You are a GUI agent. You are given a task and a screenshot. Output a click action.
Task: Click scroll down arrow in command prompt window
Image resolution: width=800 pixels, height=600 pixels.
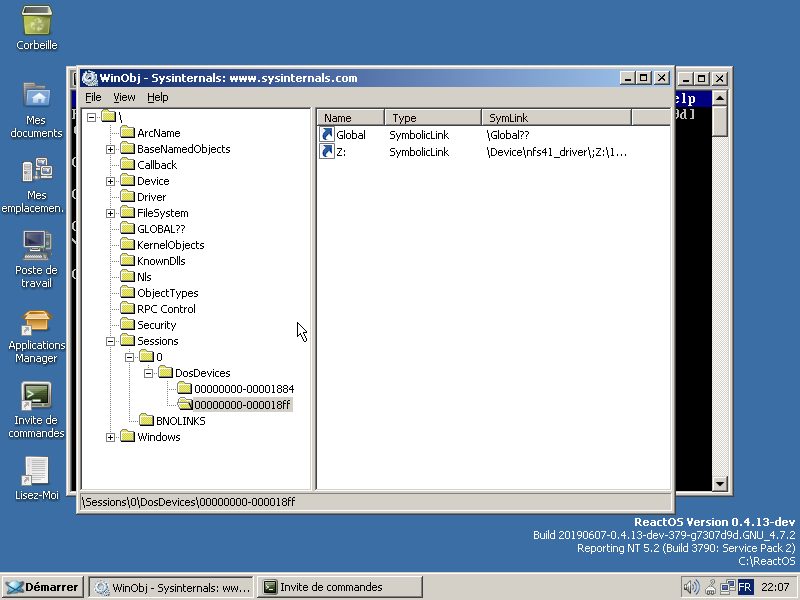[x=719, y=484]
